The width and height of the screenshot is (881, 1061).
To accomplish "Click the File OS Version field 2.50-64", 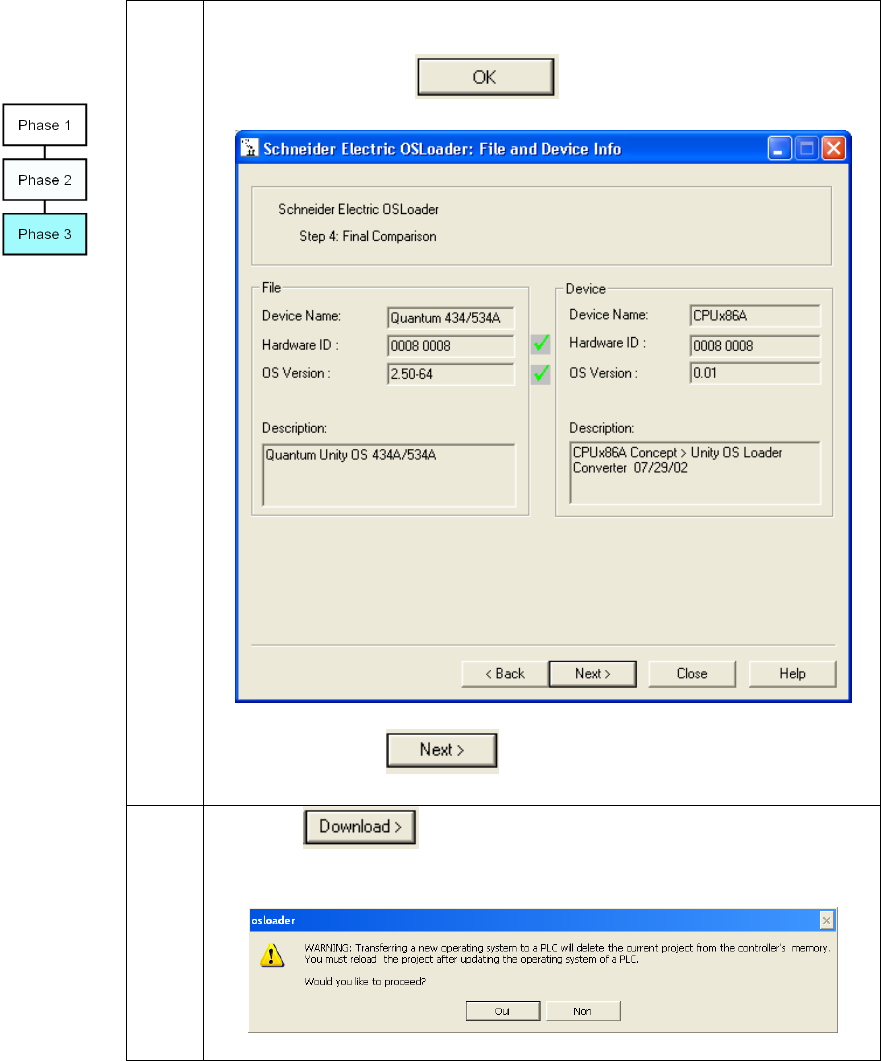I will click(x=451, y=374).
